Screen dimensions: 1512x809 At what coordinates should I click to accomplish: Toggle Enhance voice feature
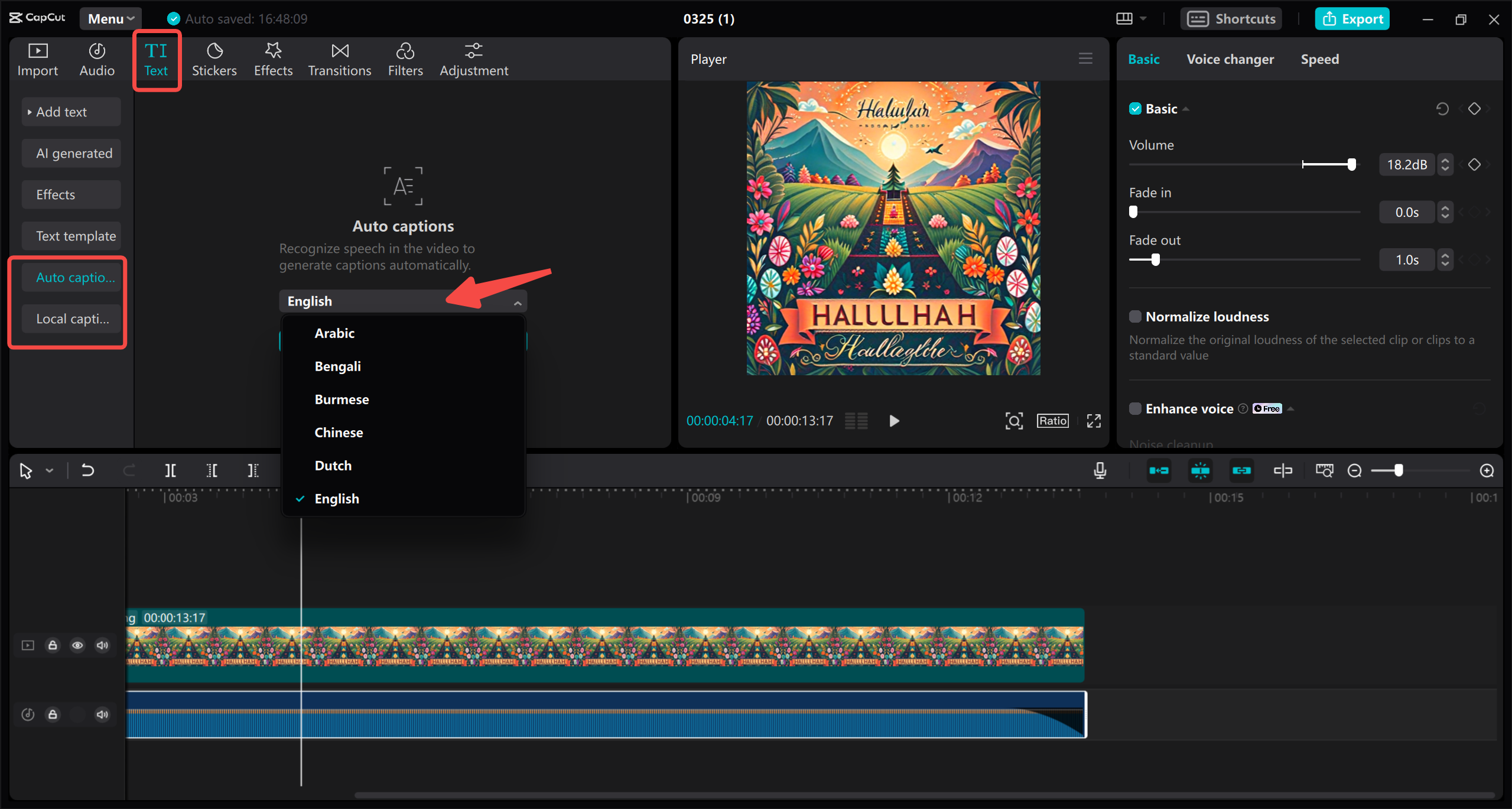(1134, 408)
